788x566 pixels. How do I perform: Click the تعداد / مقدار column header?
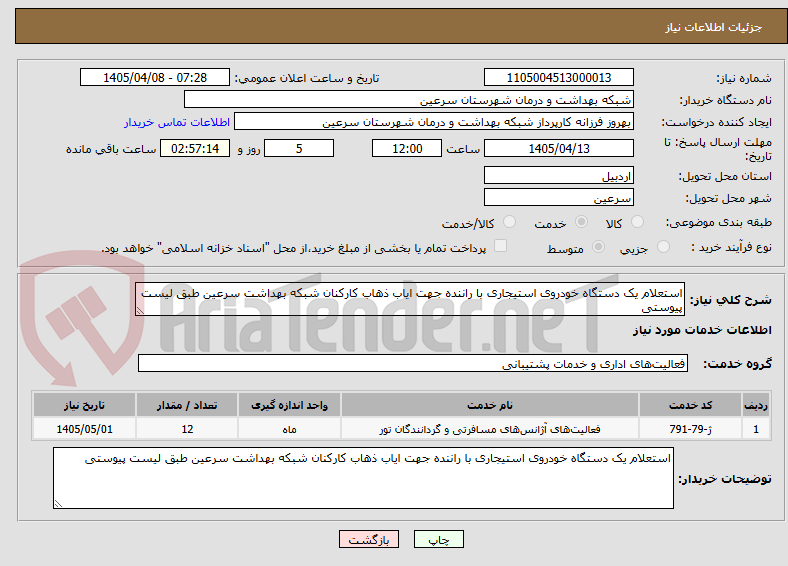[x=187, y=405]
